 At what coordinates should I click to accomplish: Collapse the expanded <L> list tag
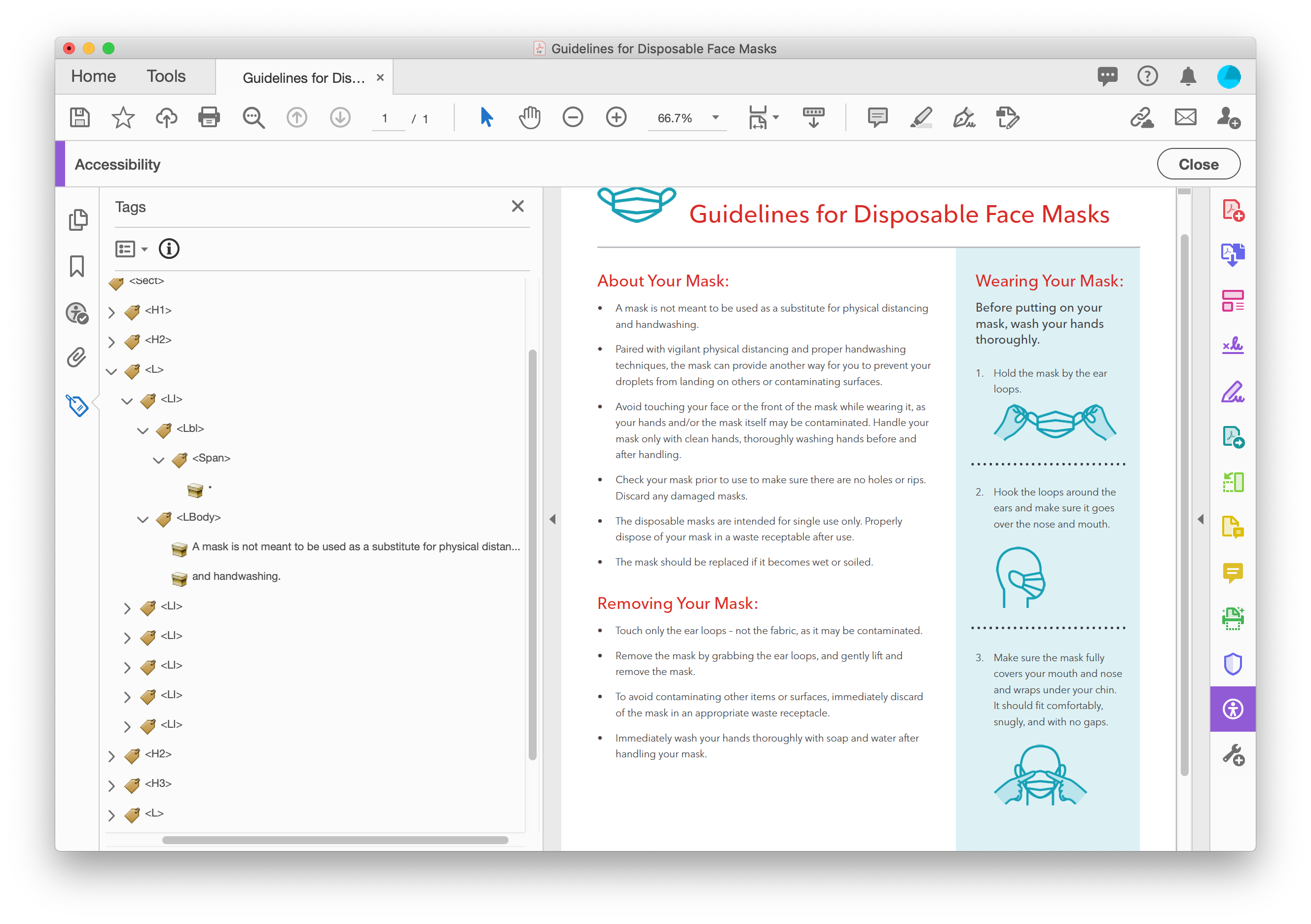pos(112,371)
